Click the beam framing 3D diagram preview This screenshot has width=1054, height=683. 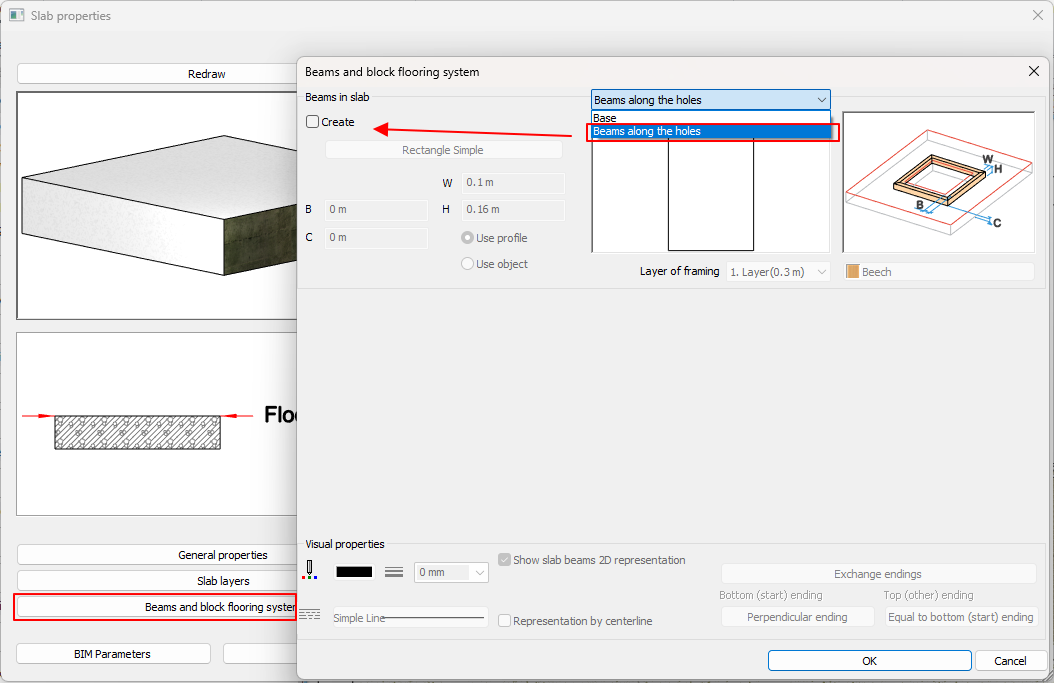click(x=937, y=182)
